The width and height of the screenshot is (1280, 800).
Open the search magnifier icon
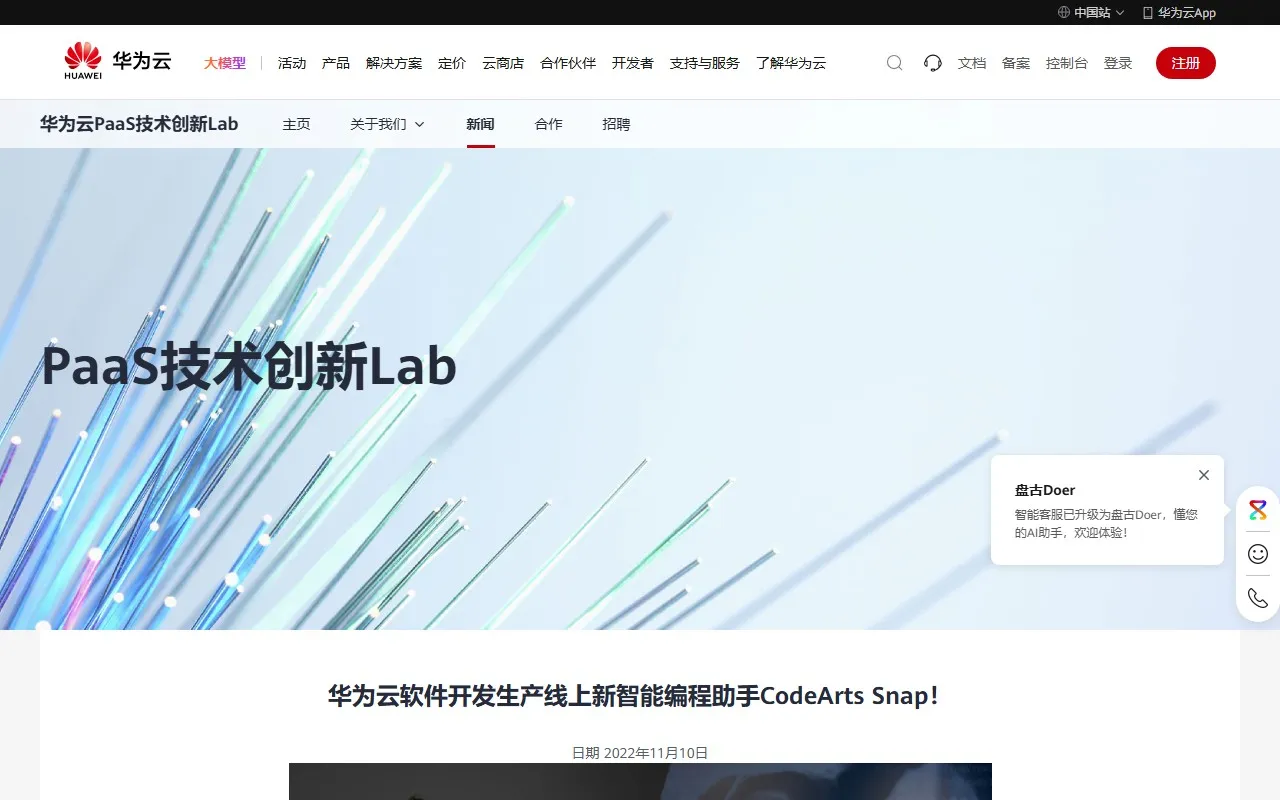[894, 63]
